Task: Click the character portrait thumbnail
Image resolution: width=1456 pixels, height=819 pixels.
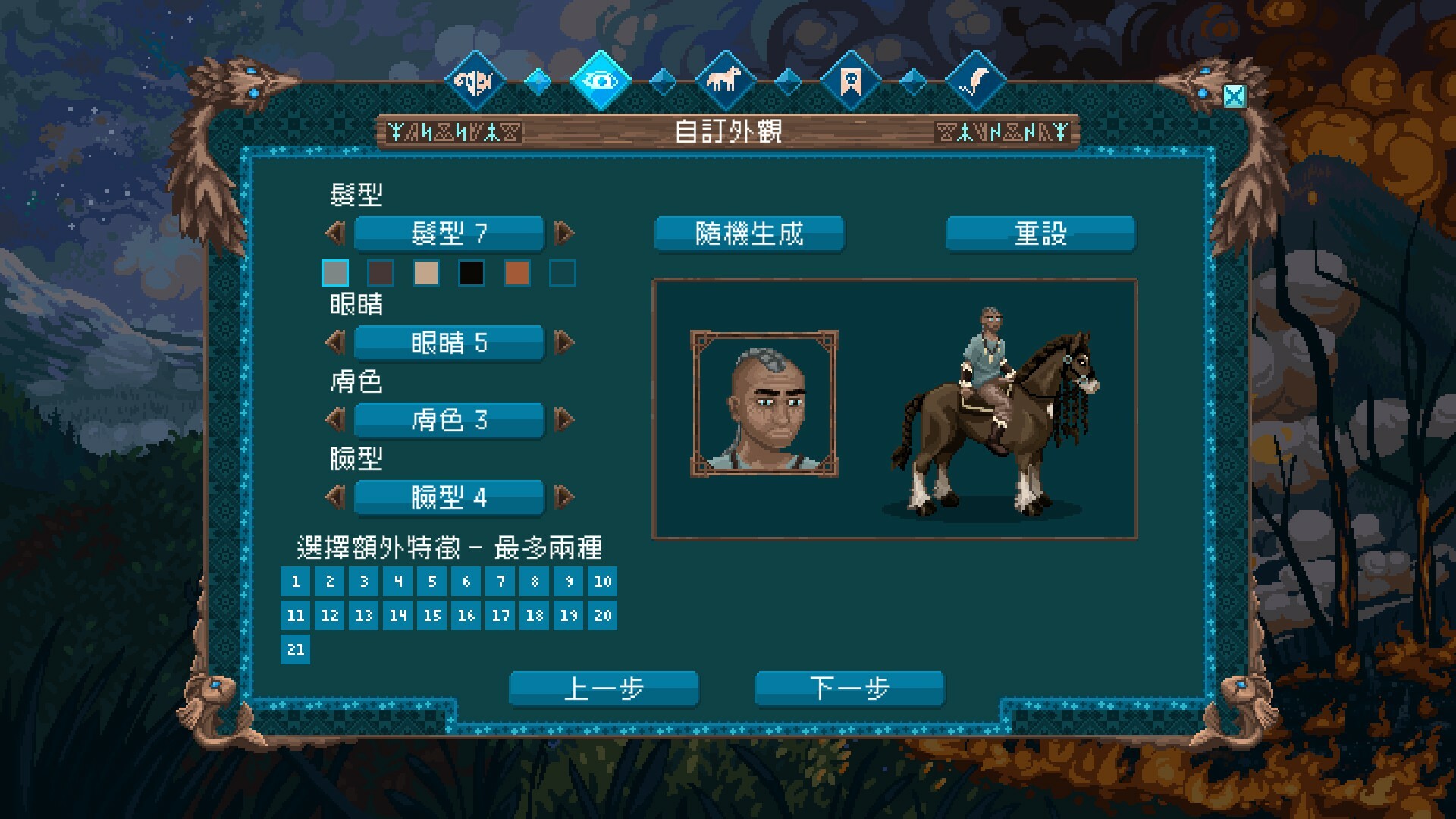Action: coord(764,403)
